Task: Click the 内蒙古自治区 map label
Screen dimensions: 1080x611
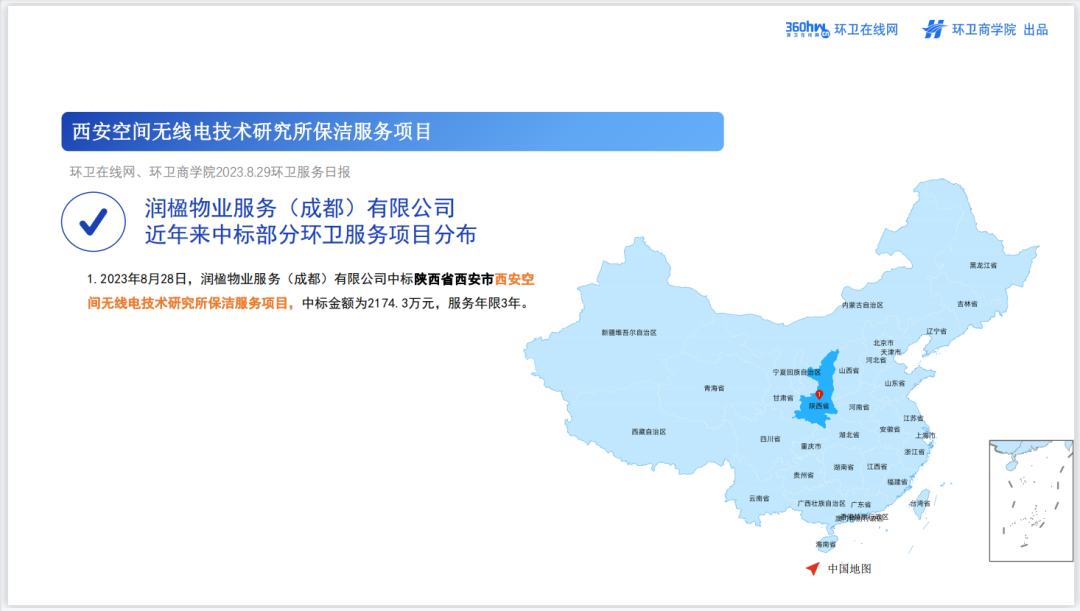Action: [862, 305]
